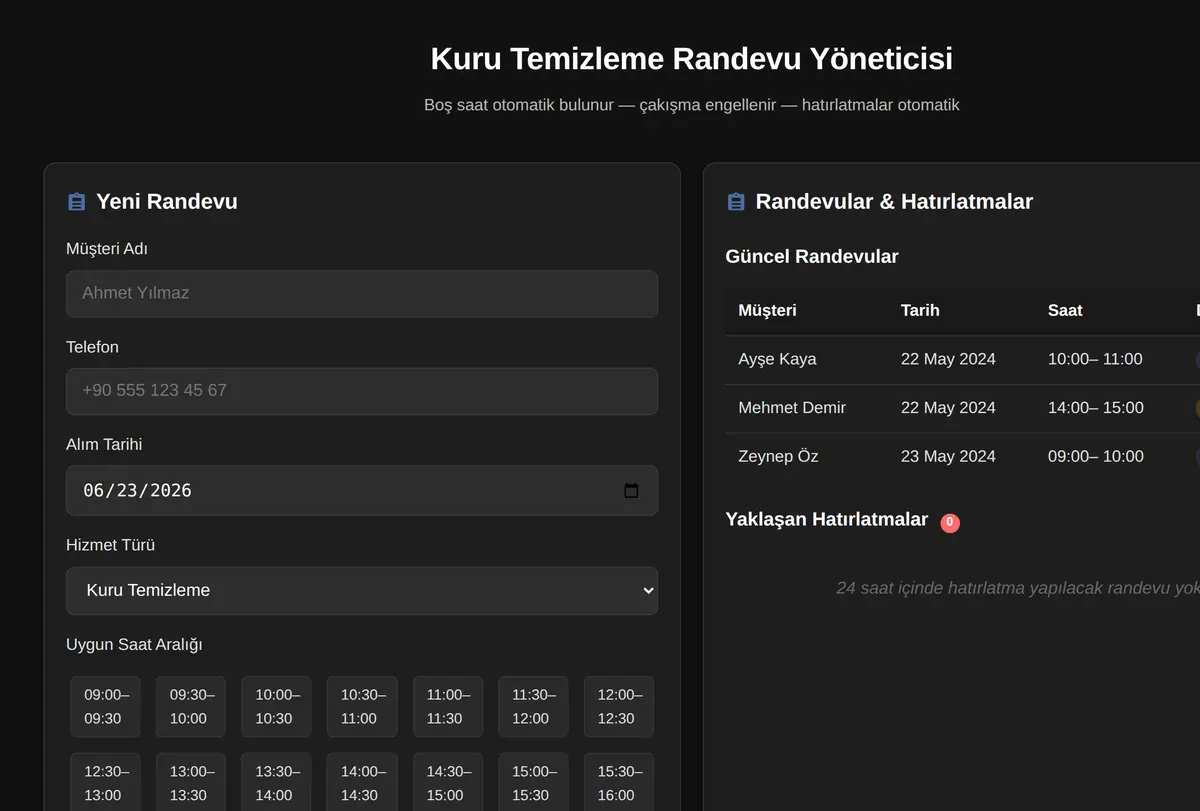
Task: Pick the 09:30–10:00 time slot
Action: pyautogui.click(x=190, y=707)
